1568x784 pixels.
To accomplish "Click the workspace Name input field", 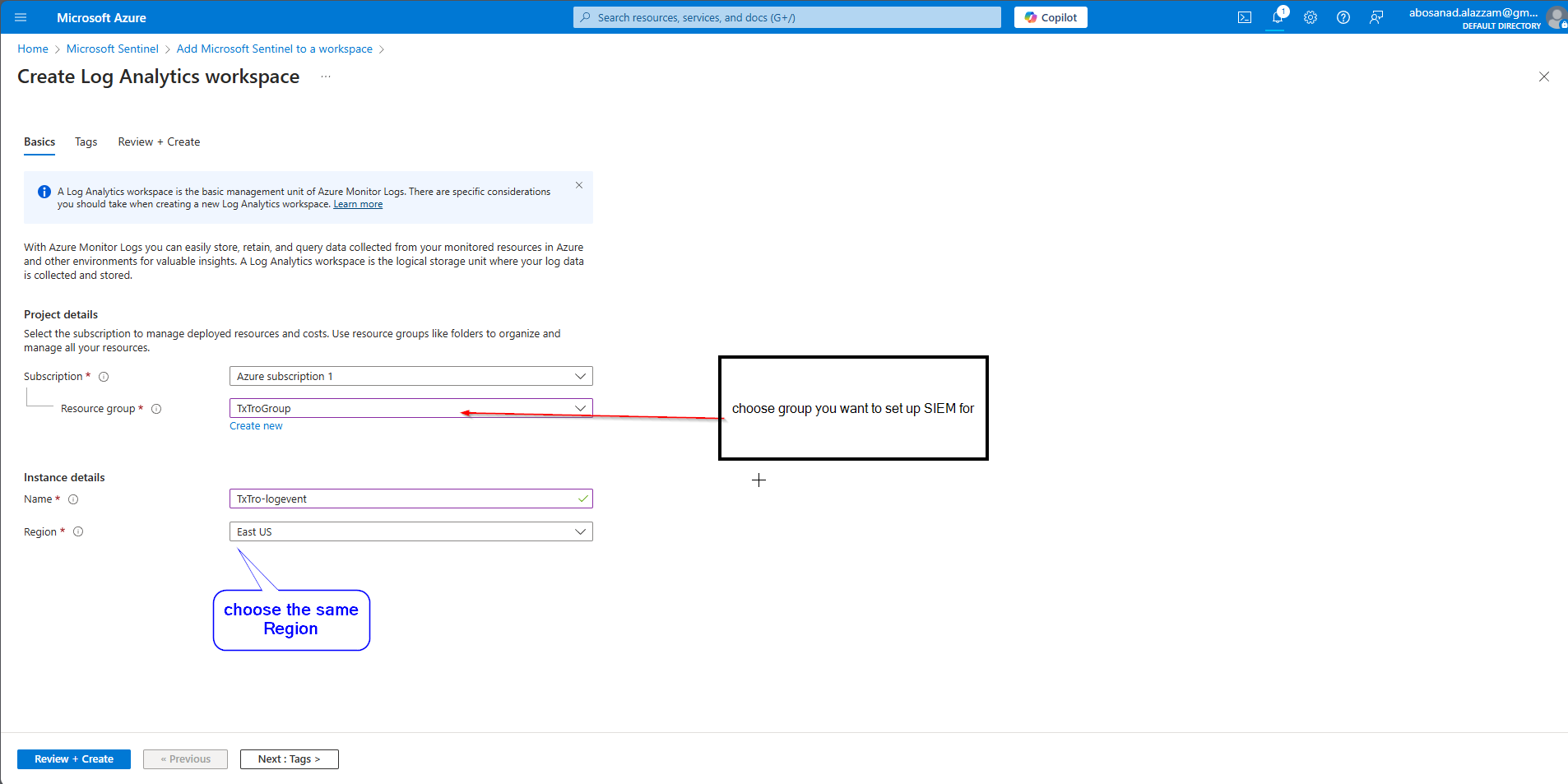I will [403, 499].
